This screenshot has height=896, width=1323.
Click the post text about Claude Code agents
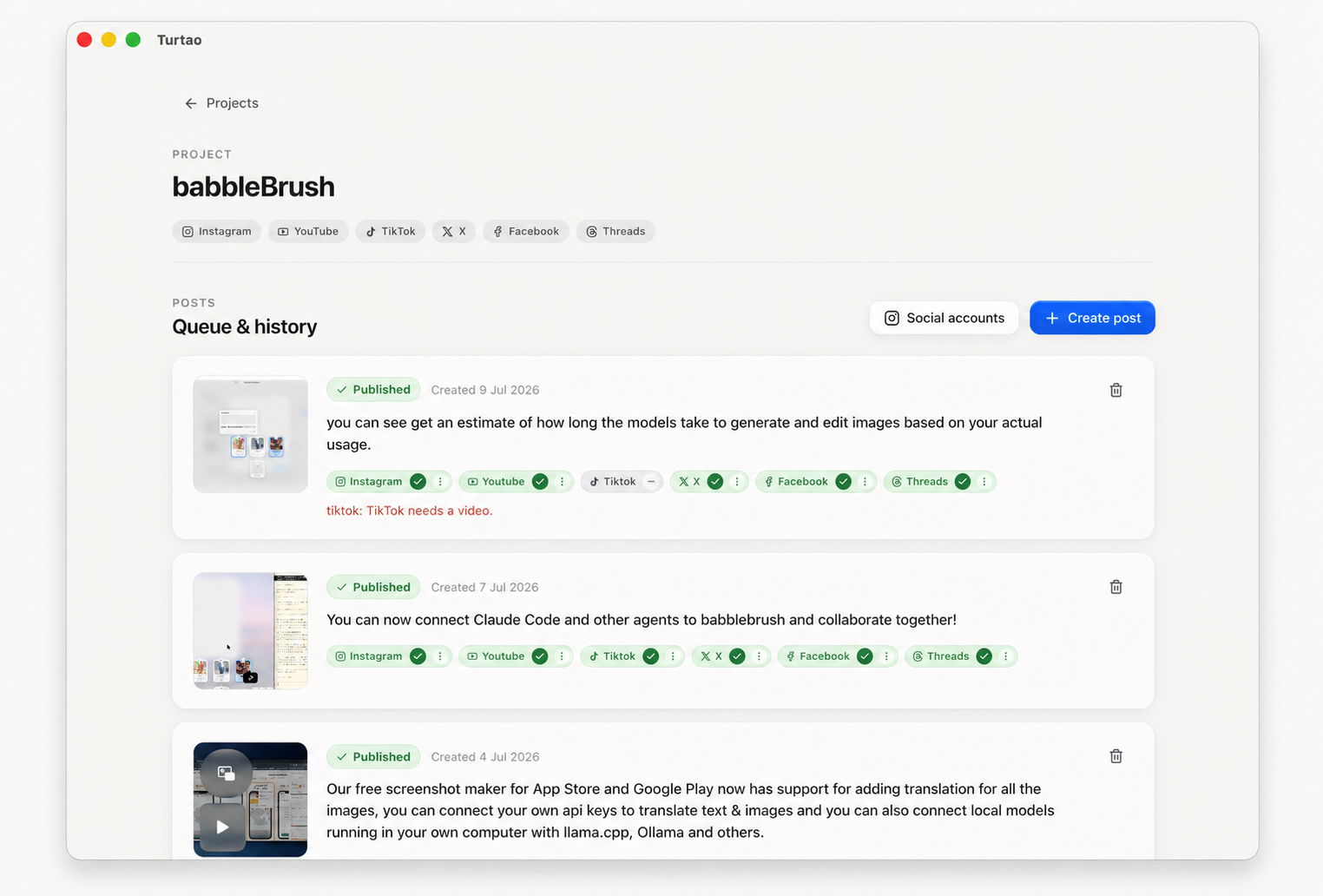[x=642, y=620]
